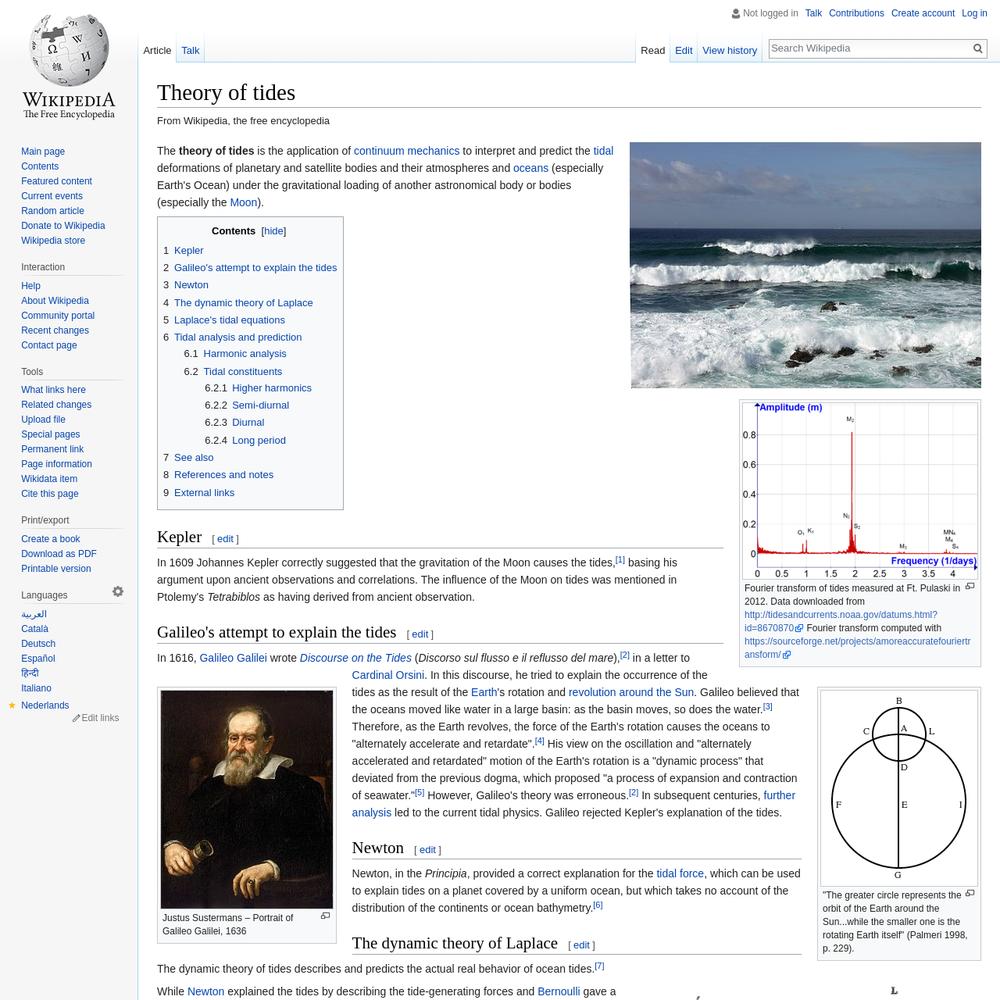
Task: Switch language to Deutsch
Action: coord(38,643)
